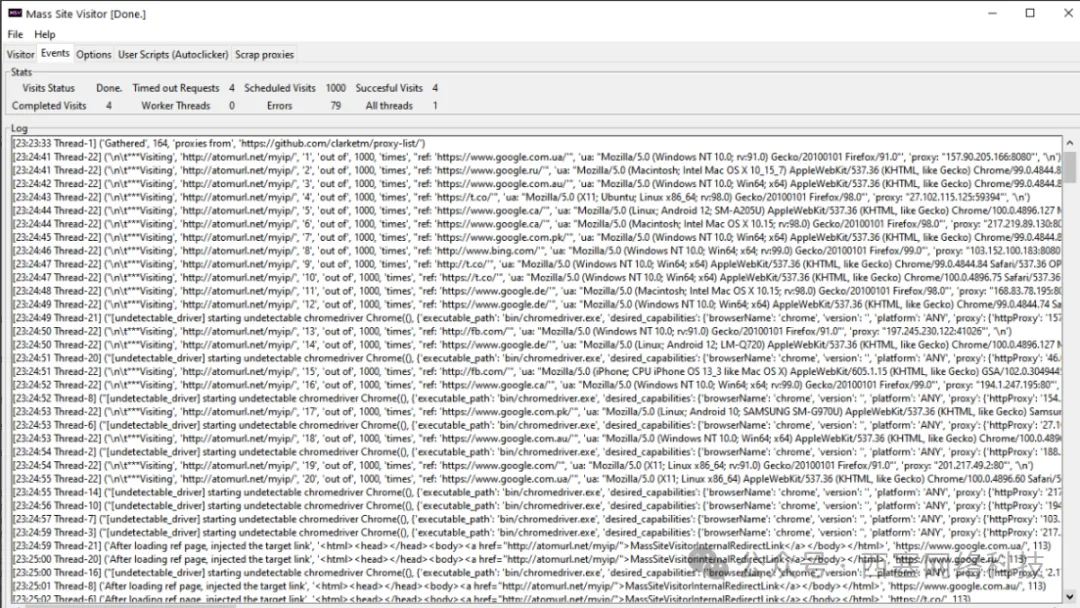Open the Help menu
Image resolution: width=1080 pixels, height=608 pixels.
(x=45, y=34)
